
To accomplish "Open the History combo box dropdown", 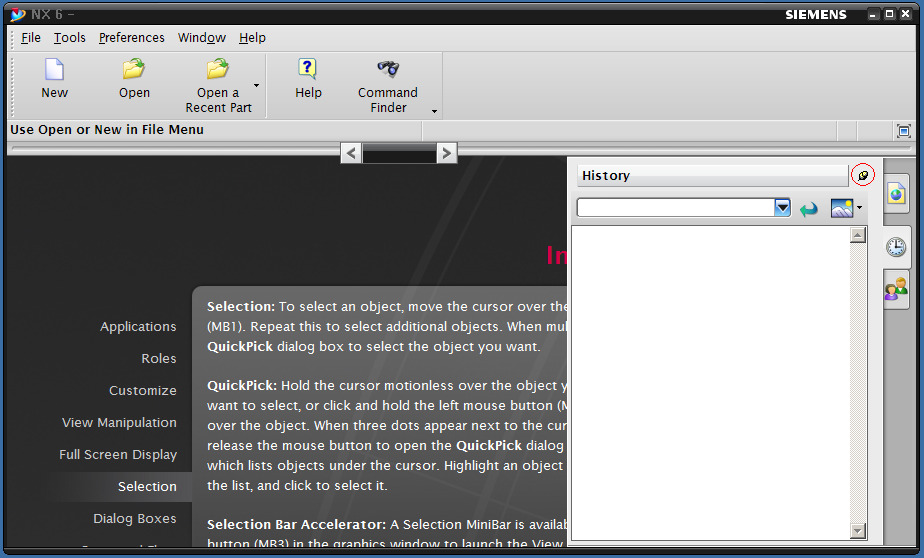I will pos(782,207).
